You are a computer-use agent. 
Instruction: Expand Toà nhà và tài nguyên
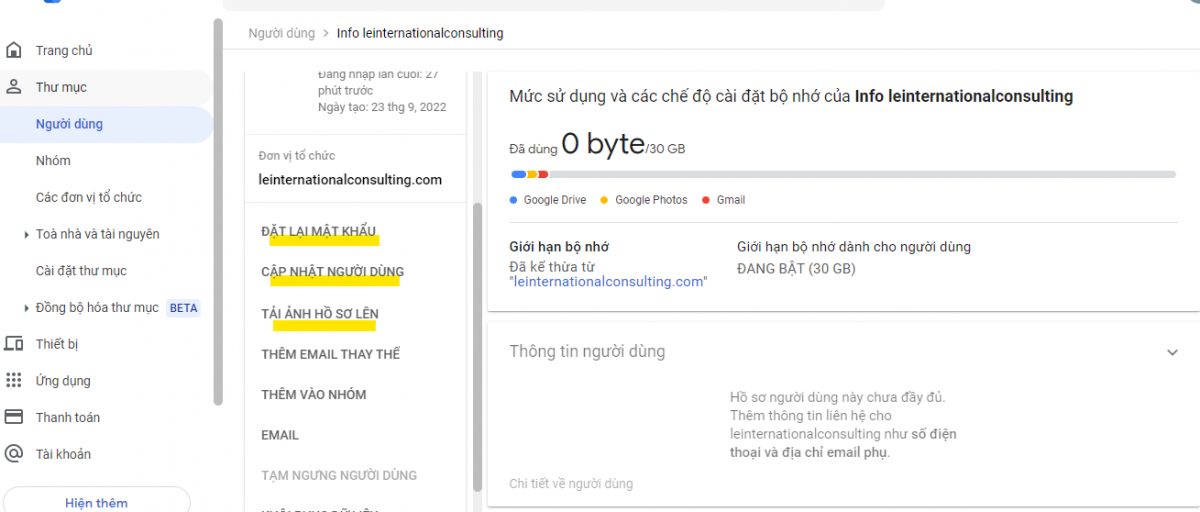pos(26,235)
